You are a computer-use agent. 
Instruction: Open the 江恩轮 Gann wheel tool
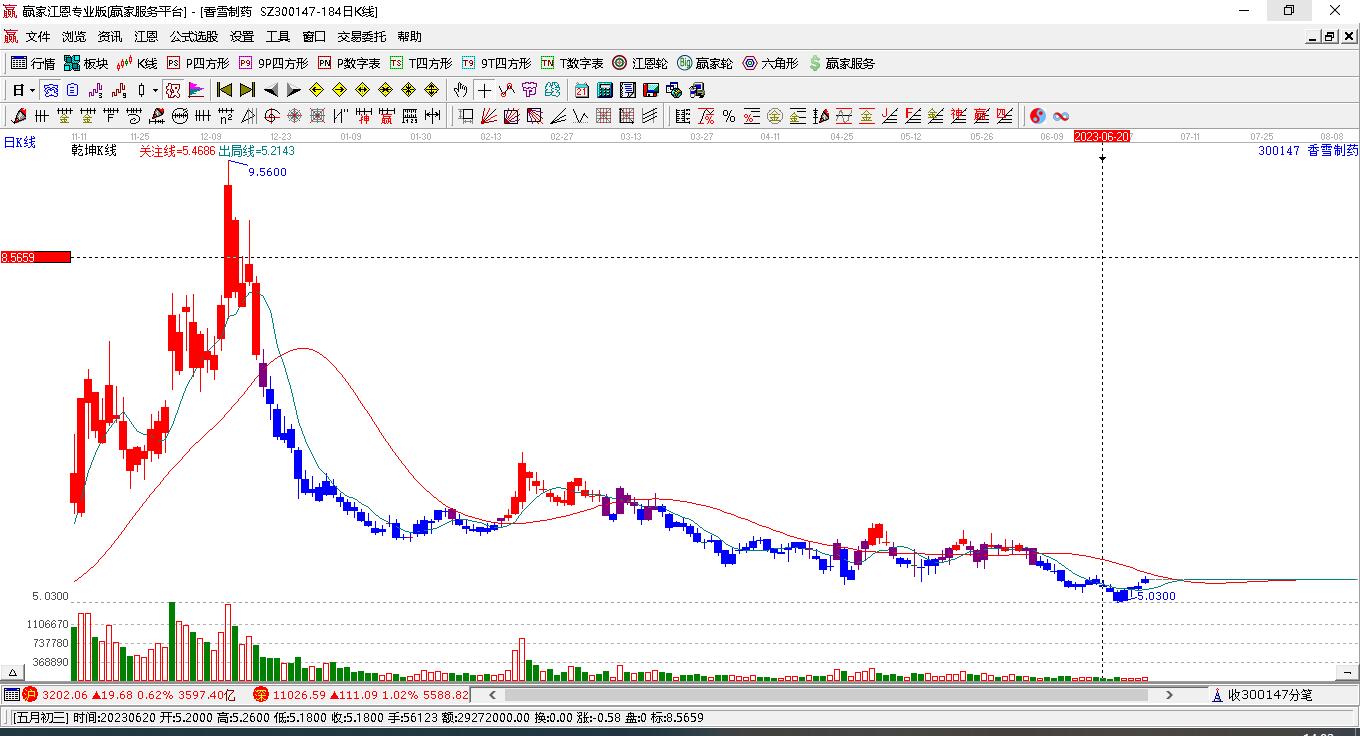639,63
